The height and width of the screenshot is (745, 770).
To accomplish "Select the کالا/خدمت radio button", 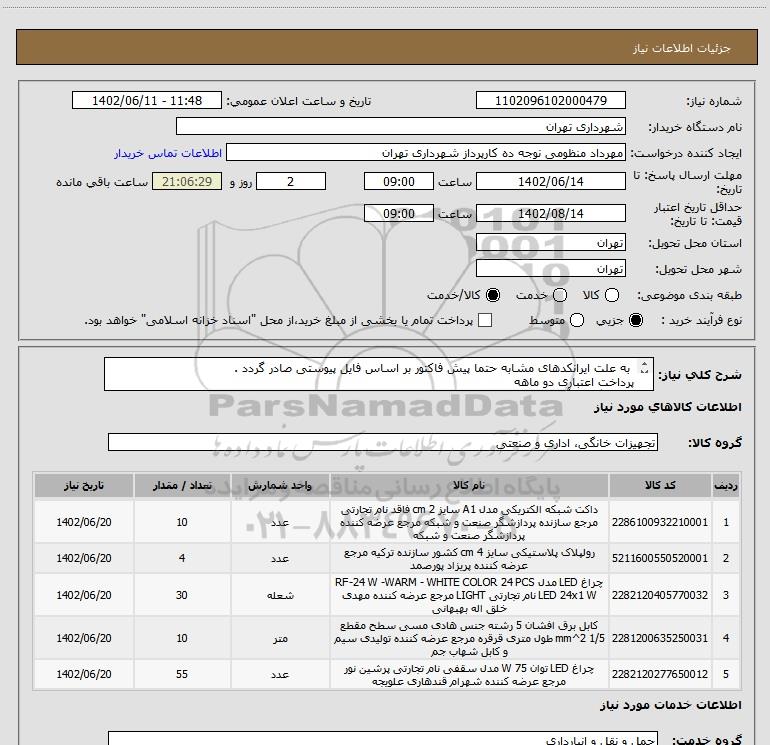I will click(x=493, y=295).
